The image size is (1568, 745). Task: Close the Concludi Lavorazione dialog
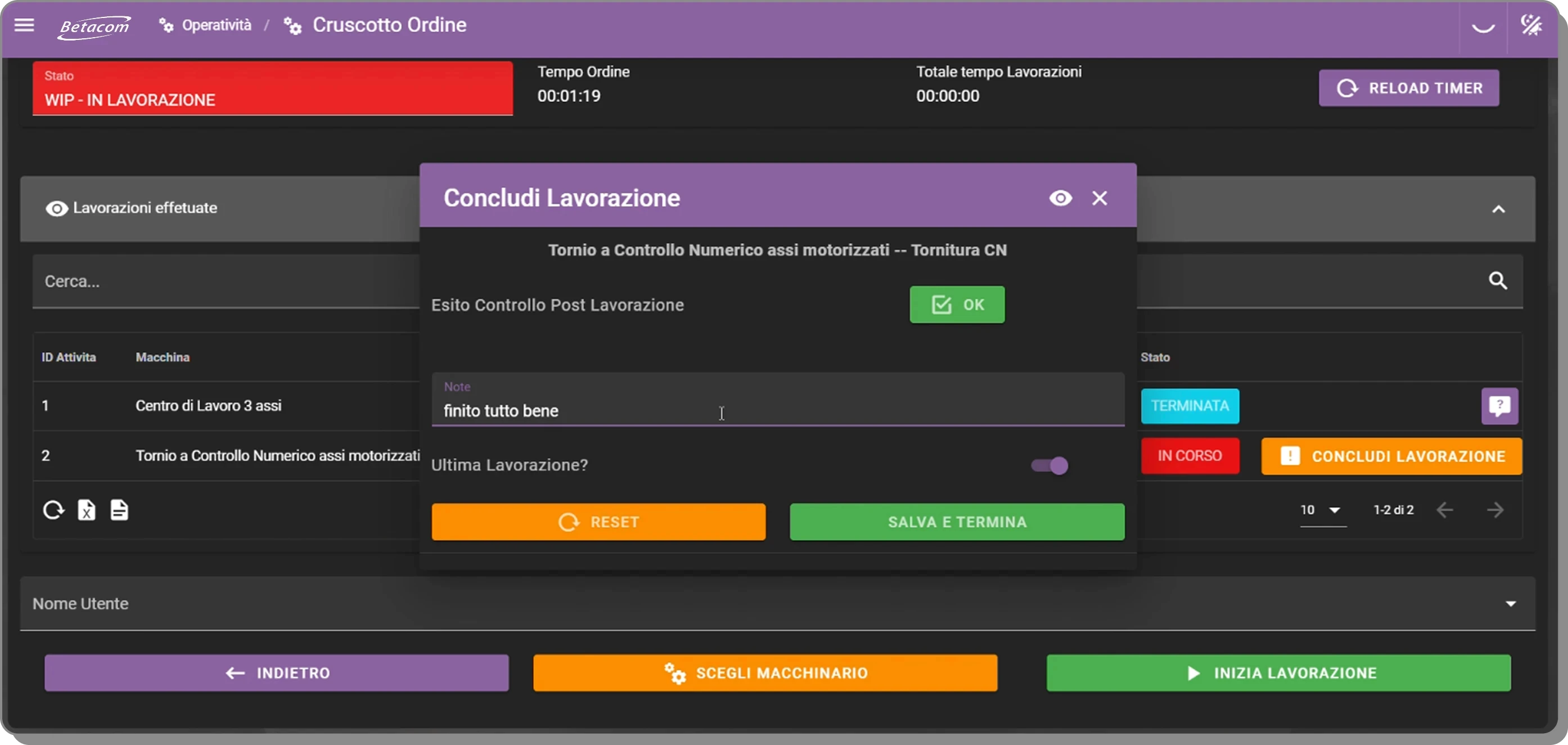click(1100, 198)
